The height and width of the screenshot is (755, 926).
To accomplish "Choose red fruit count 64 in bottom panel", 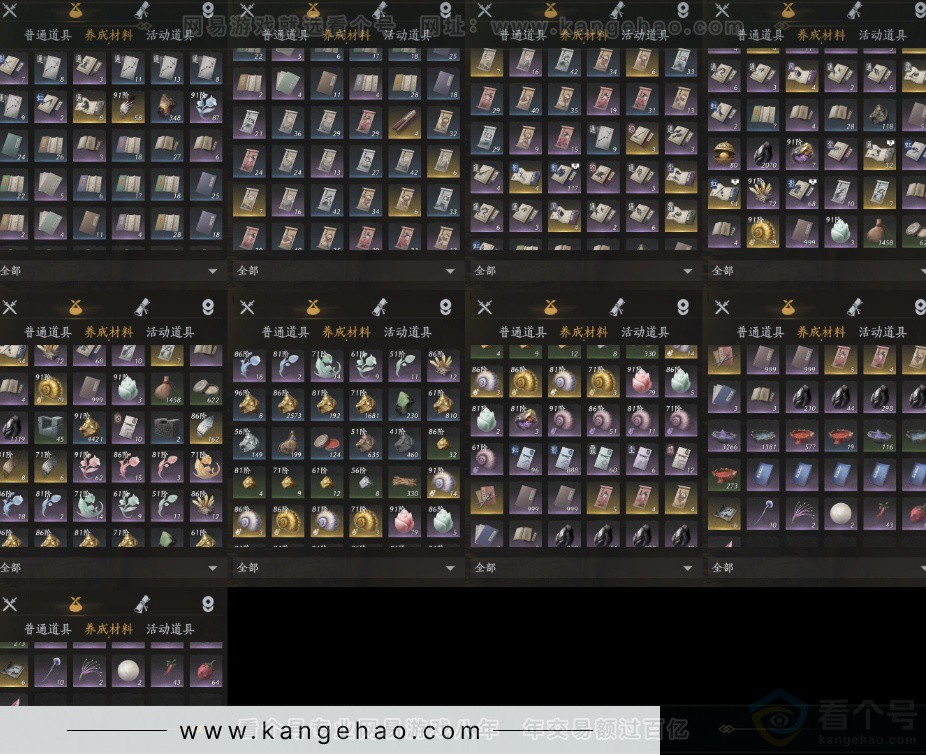I will pos(206,671).
